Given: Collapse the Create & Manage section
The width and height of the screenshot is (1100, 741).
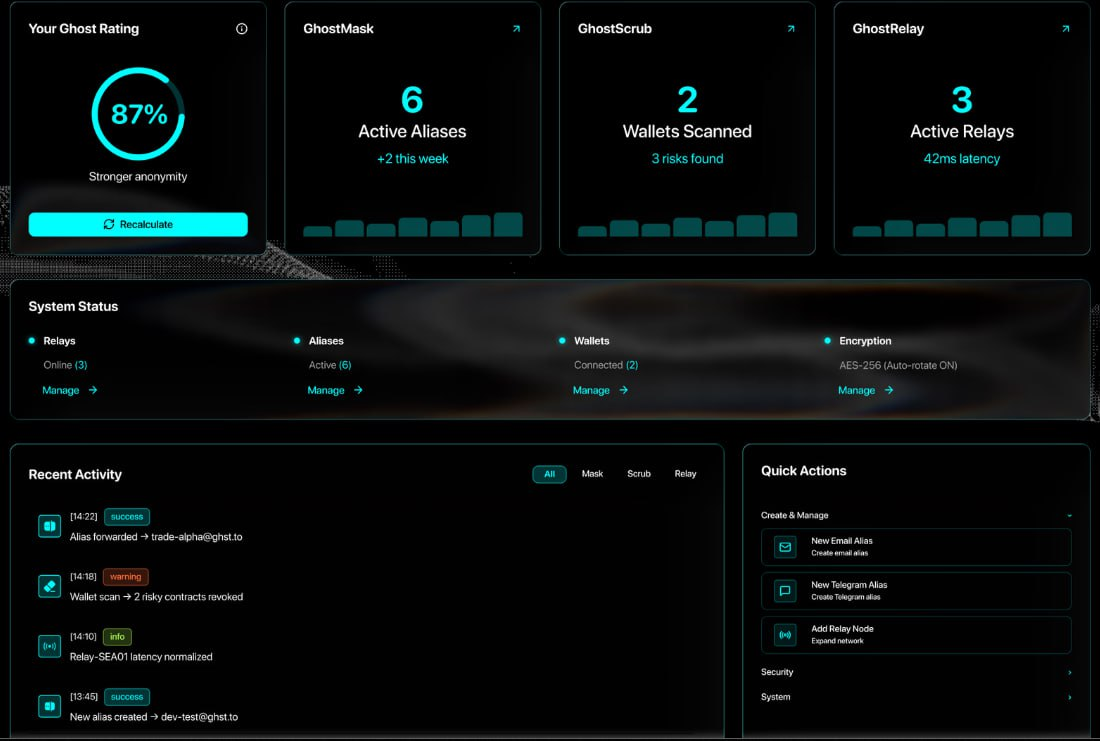Looking at the screenshot, I should (1069, 516).
